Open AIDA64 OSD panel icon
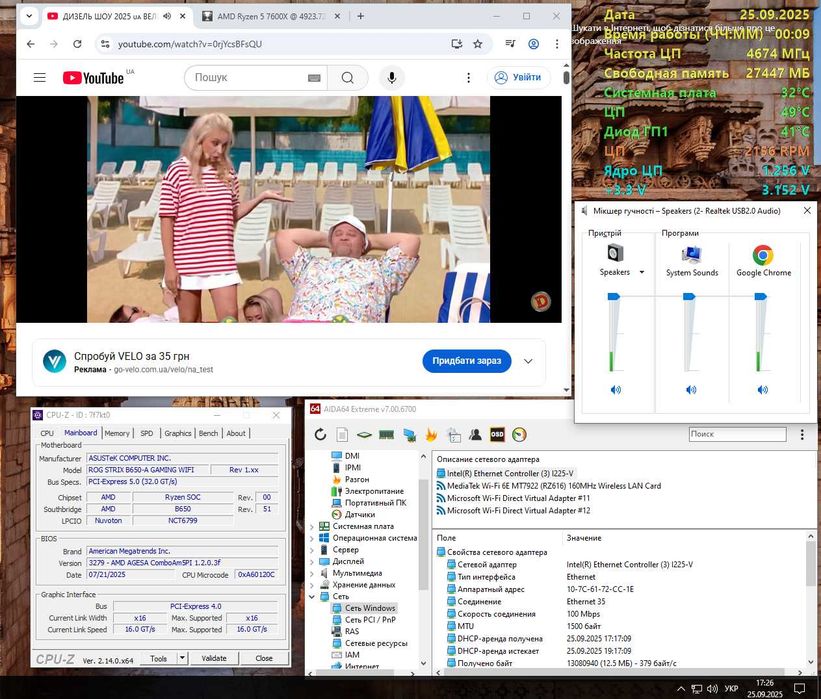821x699 pixels. (x=497, y=434)
